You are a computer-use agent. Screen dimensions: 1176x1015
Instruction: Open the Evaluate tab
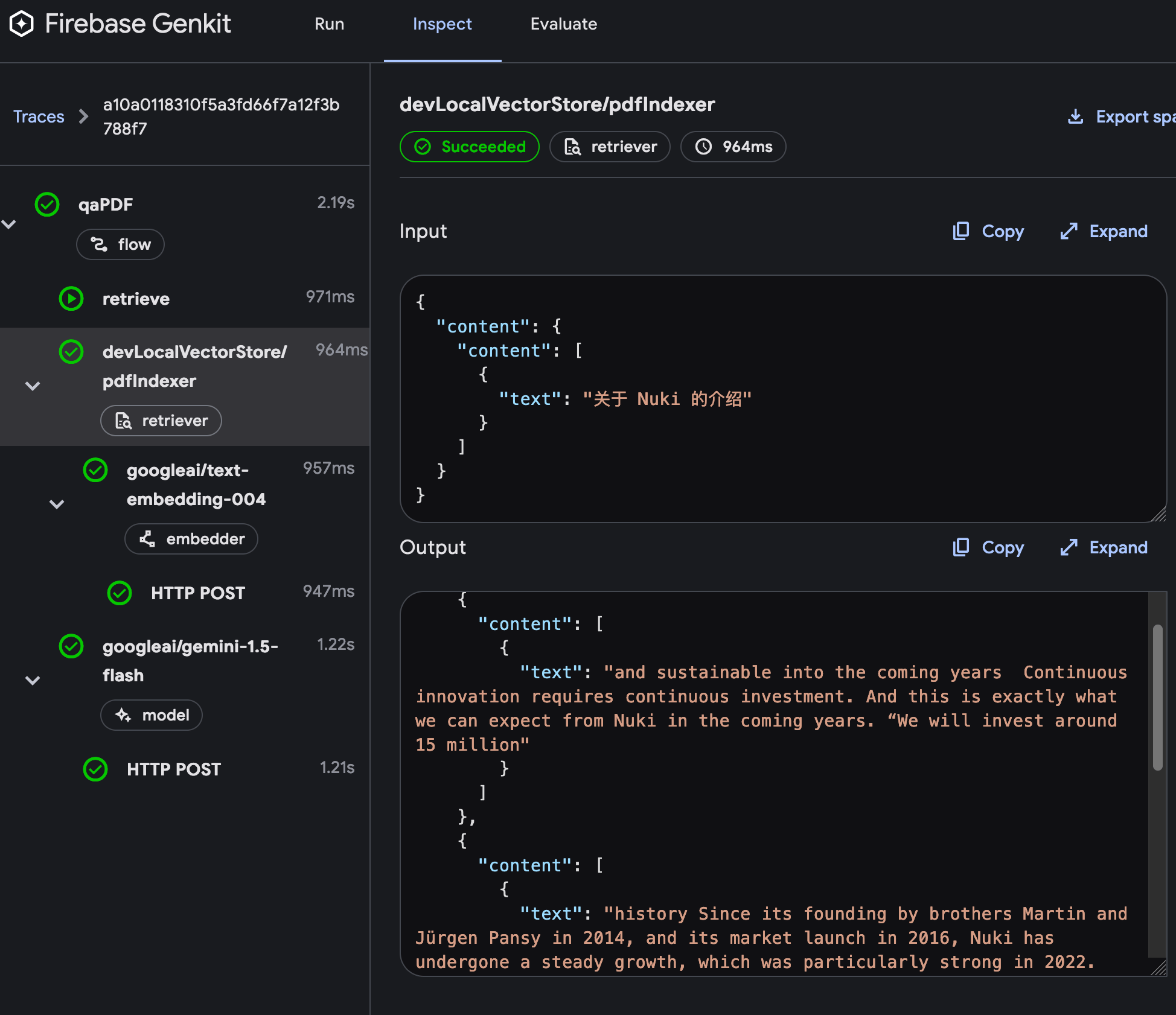[x=563, y=24]
